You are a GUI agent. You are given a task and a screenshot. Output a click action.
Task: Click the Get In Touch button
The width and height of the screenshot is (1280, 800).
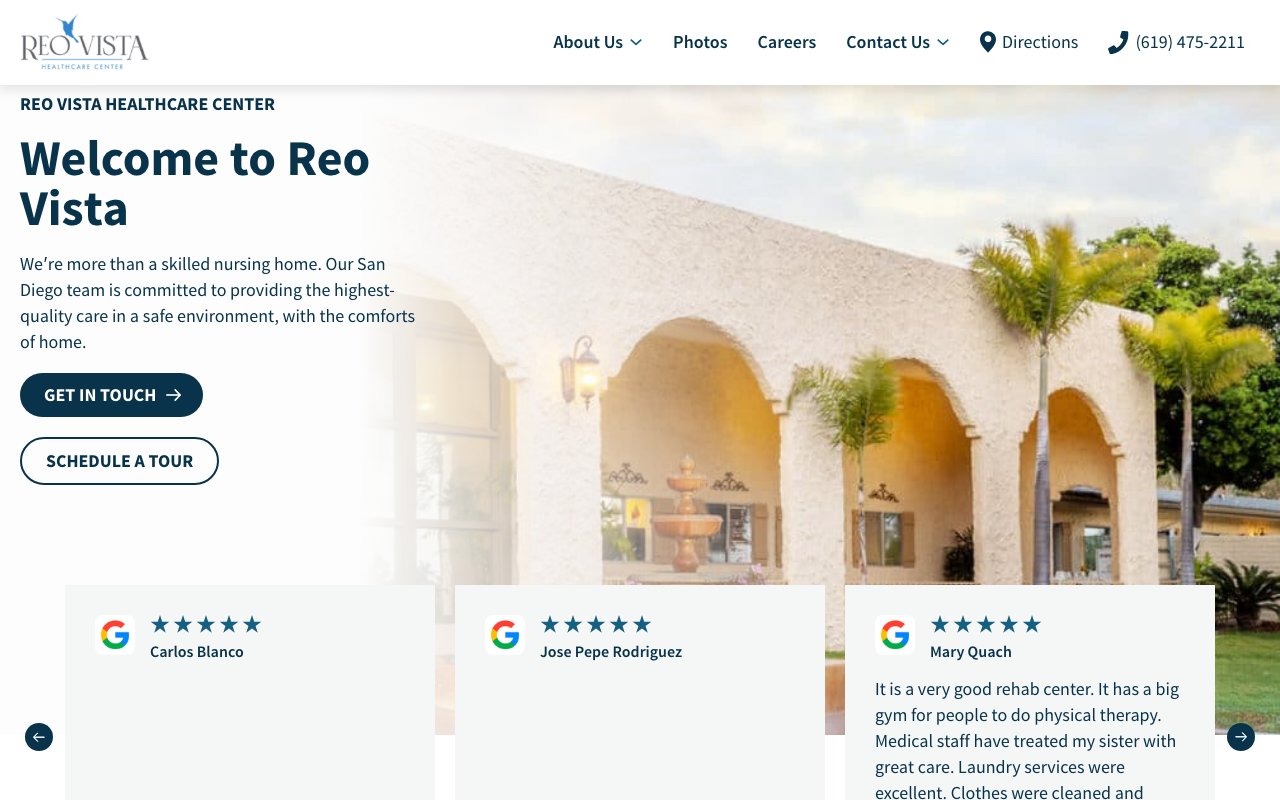111,395
